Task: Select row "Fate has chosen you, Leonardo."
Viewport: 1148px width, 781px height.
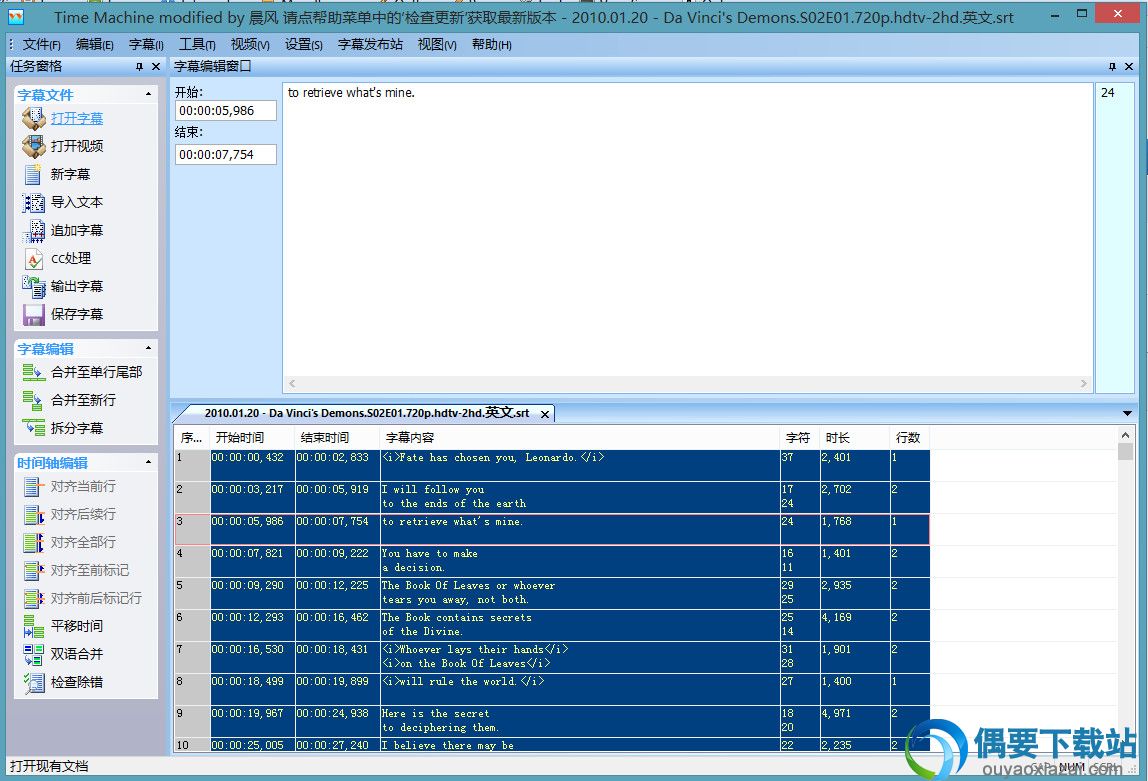Action: 553,466
